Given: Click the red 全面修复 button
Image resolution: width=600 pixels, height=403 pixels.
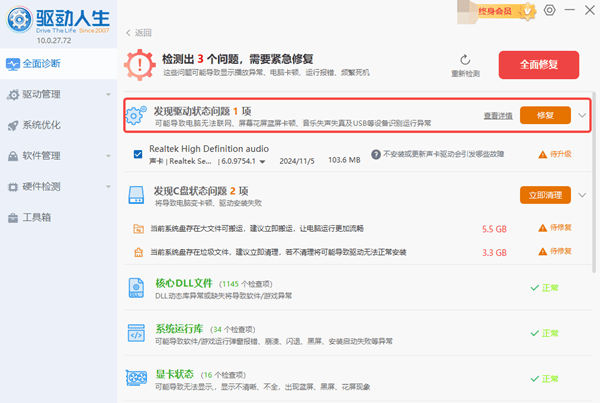Looking at the screenshot, I should pyautogui.click(x=547, y=64).
